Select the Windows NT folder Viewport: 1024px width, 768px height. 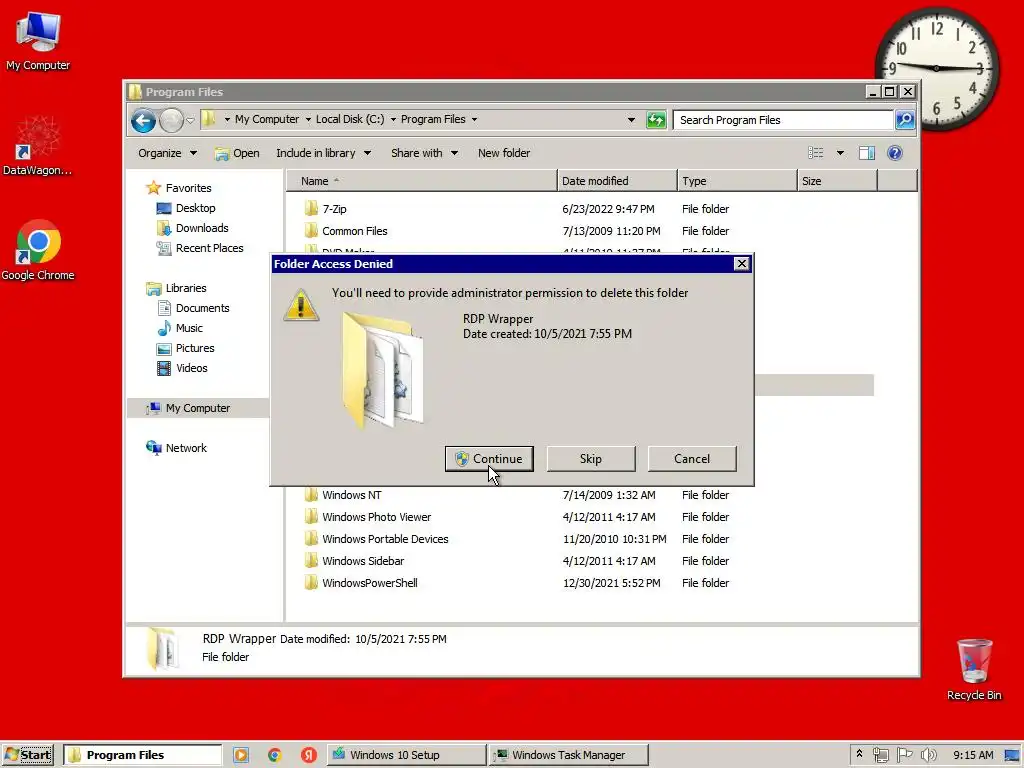pos(351,495)
